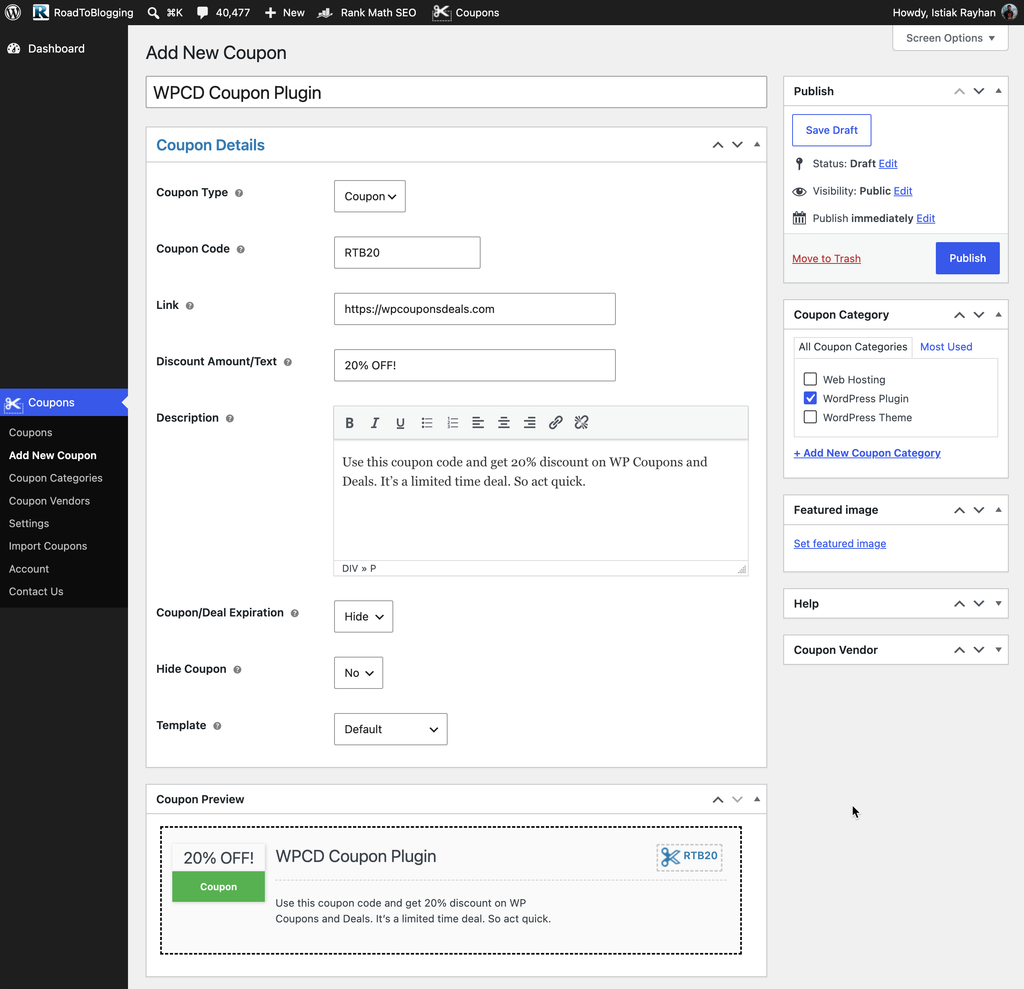The height and width of the screenshot is (989, 1024).
Task: Remove link with the unlink icon
Action: pyautogui.click(x=581, y=423)
